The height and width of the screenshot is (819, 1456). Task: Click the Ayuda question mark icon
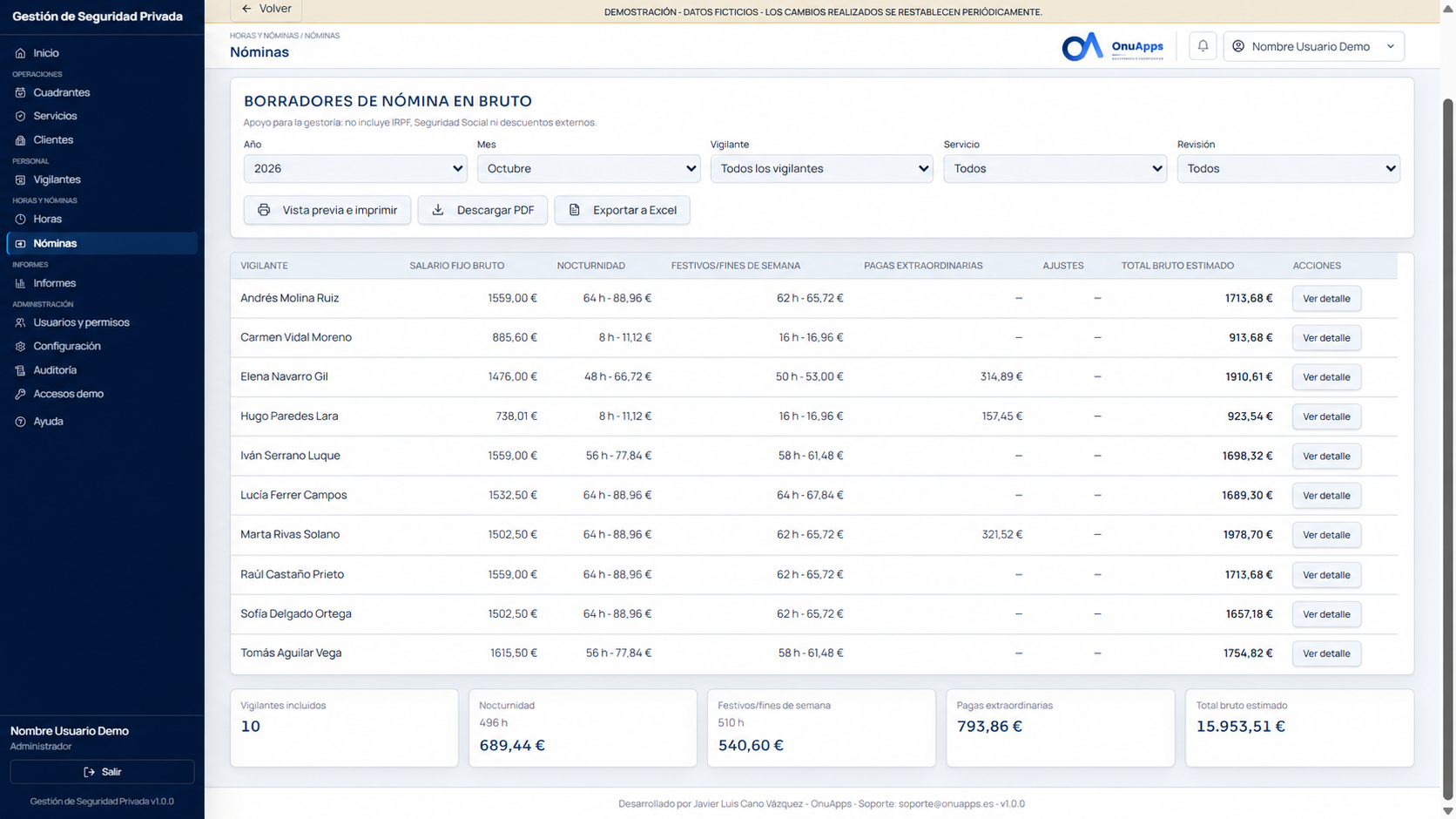(x=20, y=422)
